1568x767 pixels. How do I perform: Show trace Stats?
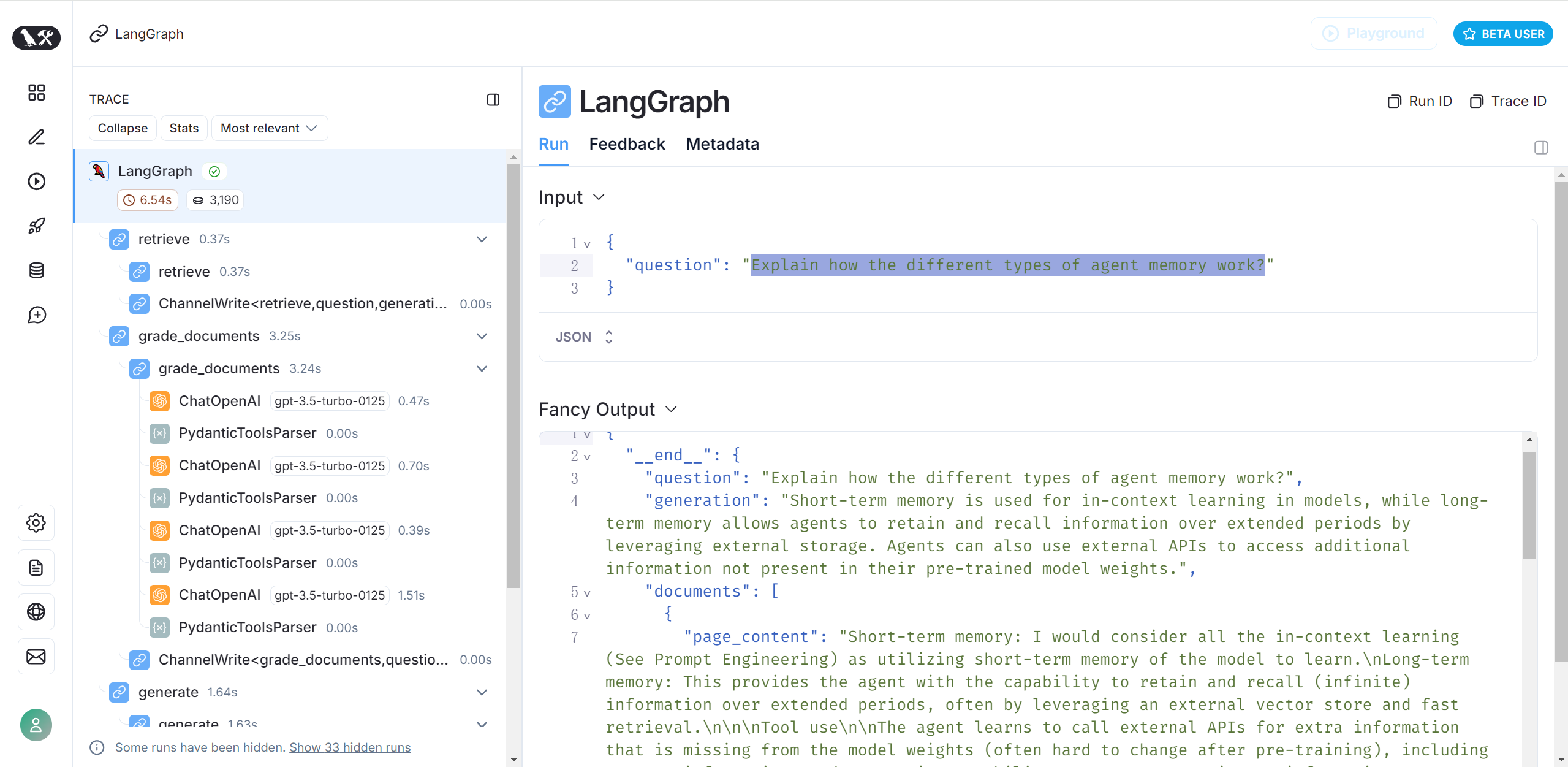coord(184,128)
